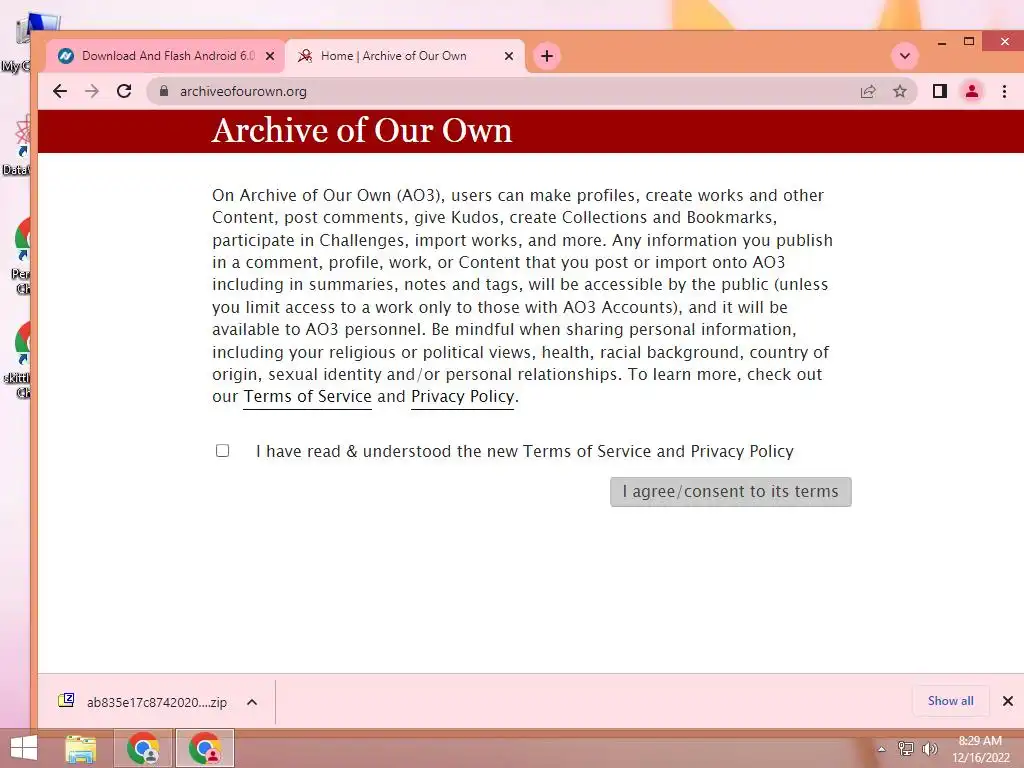Close the Archive of Our Own tab

coord(509,56)
